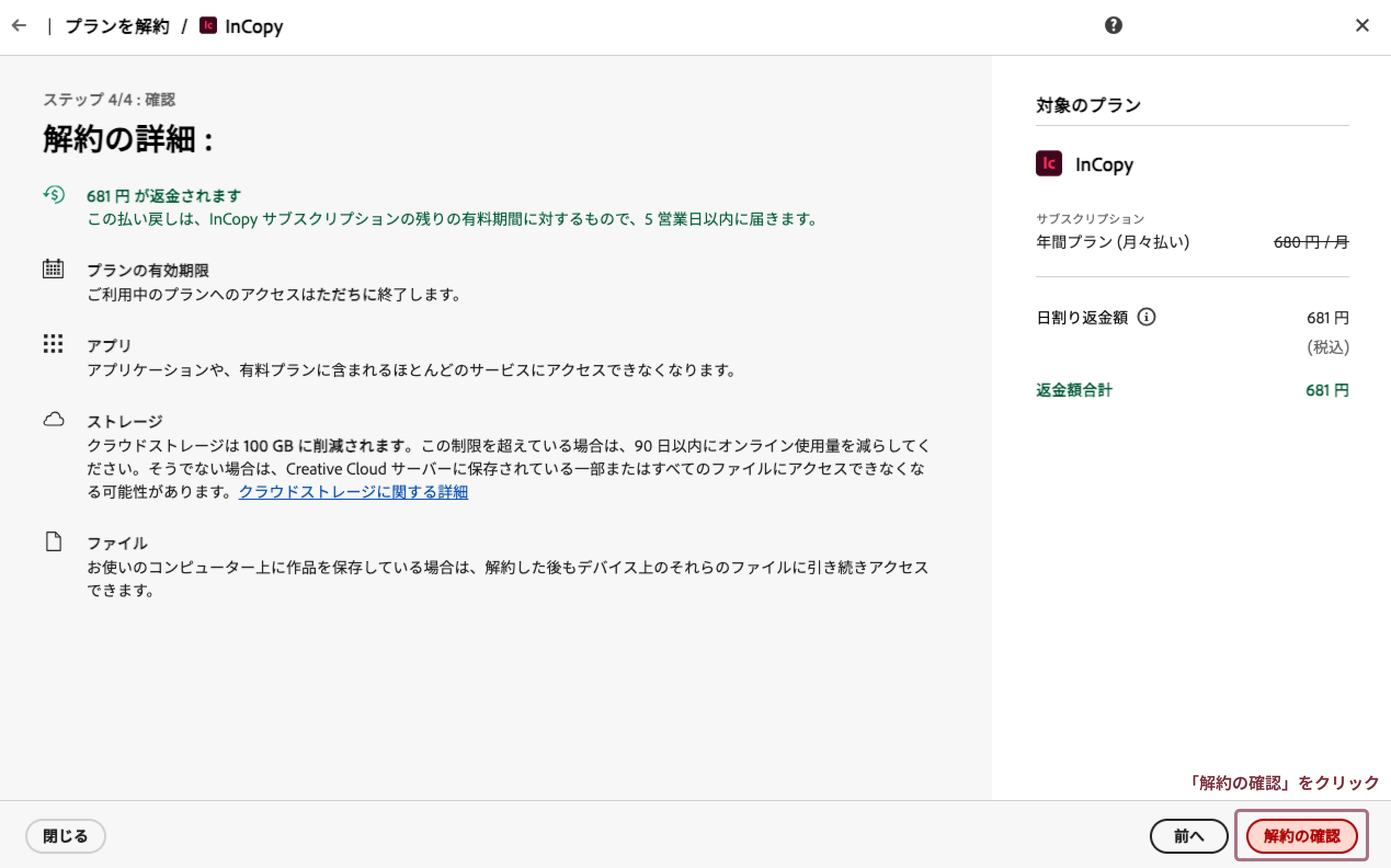
Task: Click the InCopy name in the header breadcrumb
Action: tap(254, 26)
